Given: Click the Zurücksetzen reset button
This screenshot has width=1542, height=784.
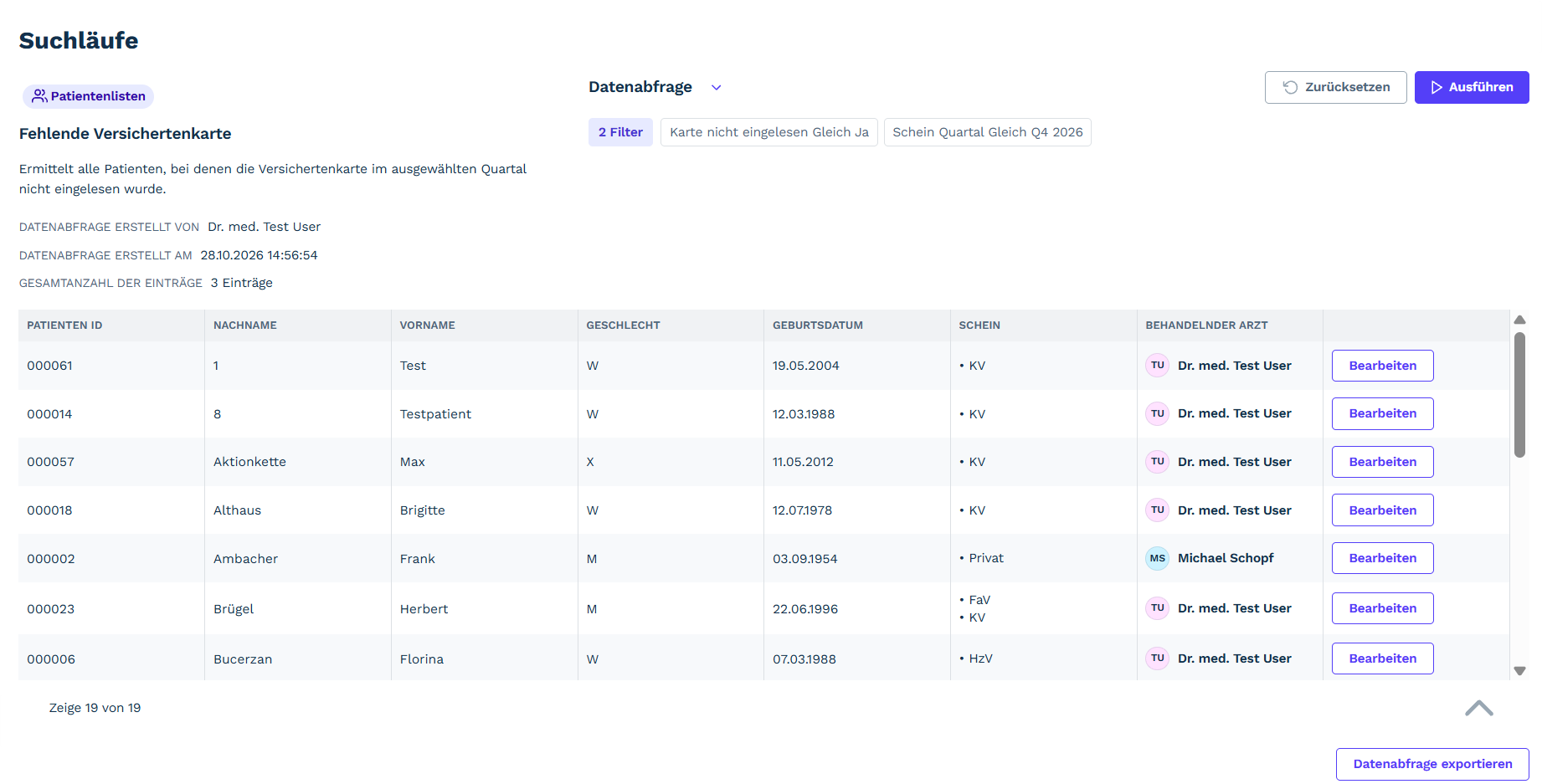Looking at the screenshot, I should pos(1335,87).
